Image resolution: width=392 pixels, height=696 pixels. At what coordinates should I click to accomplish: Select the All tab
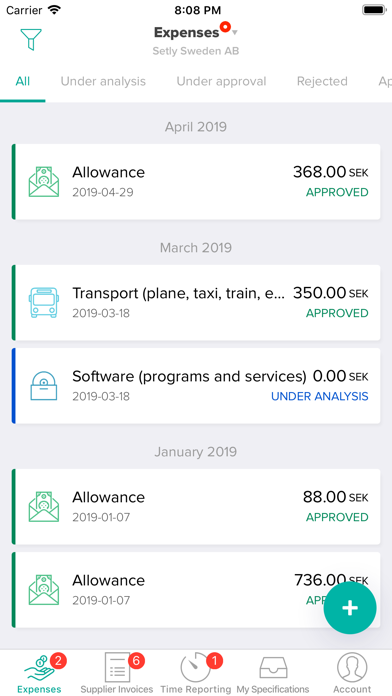point(23,82)
